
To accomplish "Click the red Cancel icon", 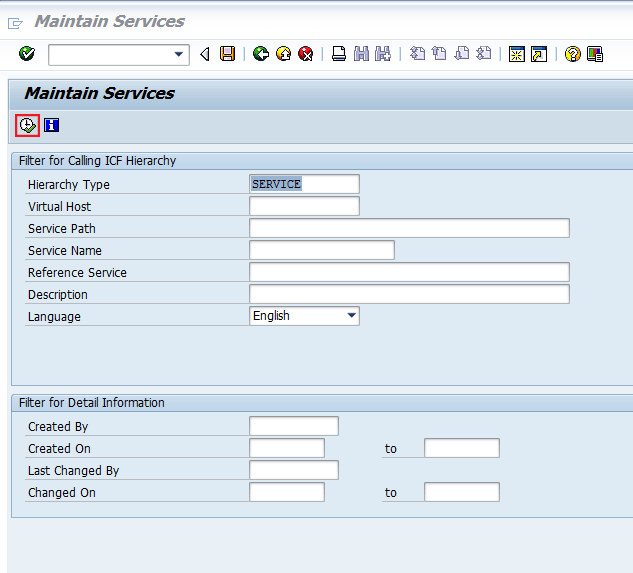I will (305, 54).
